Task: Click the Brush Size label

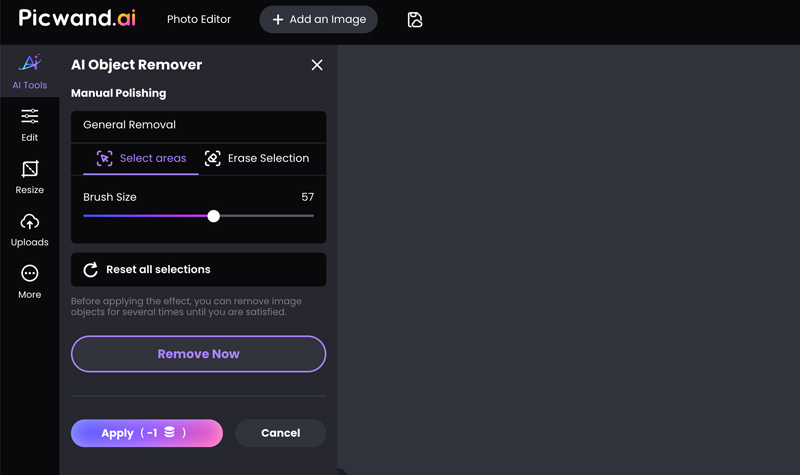Action: [110, 197]
